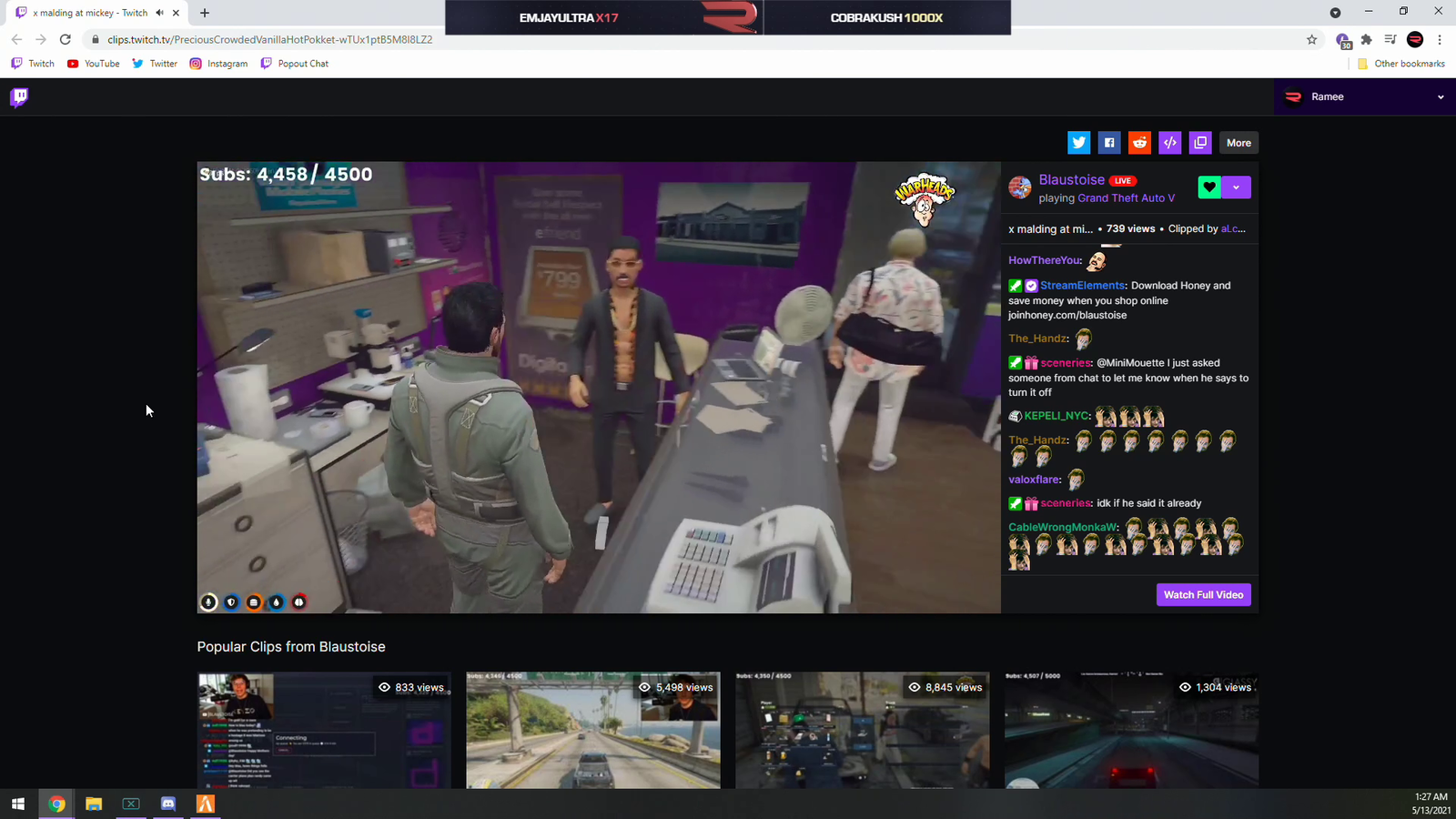Open the Other bookmarks folder
The width and height of the screenshot is (1456, 819).
(1400, 64)
